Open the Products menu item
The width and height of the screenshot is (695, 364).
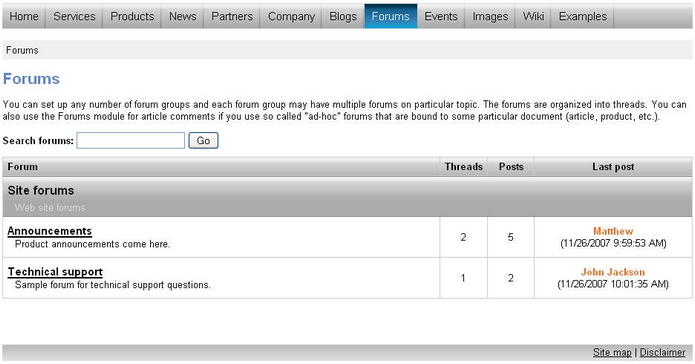click(x=132, y=16)
